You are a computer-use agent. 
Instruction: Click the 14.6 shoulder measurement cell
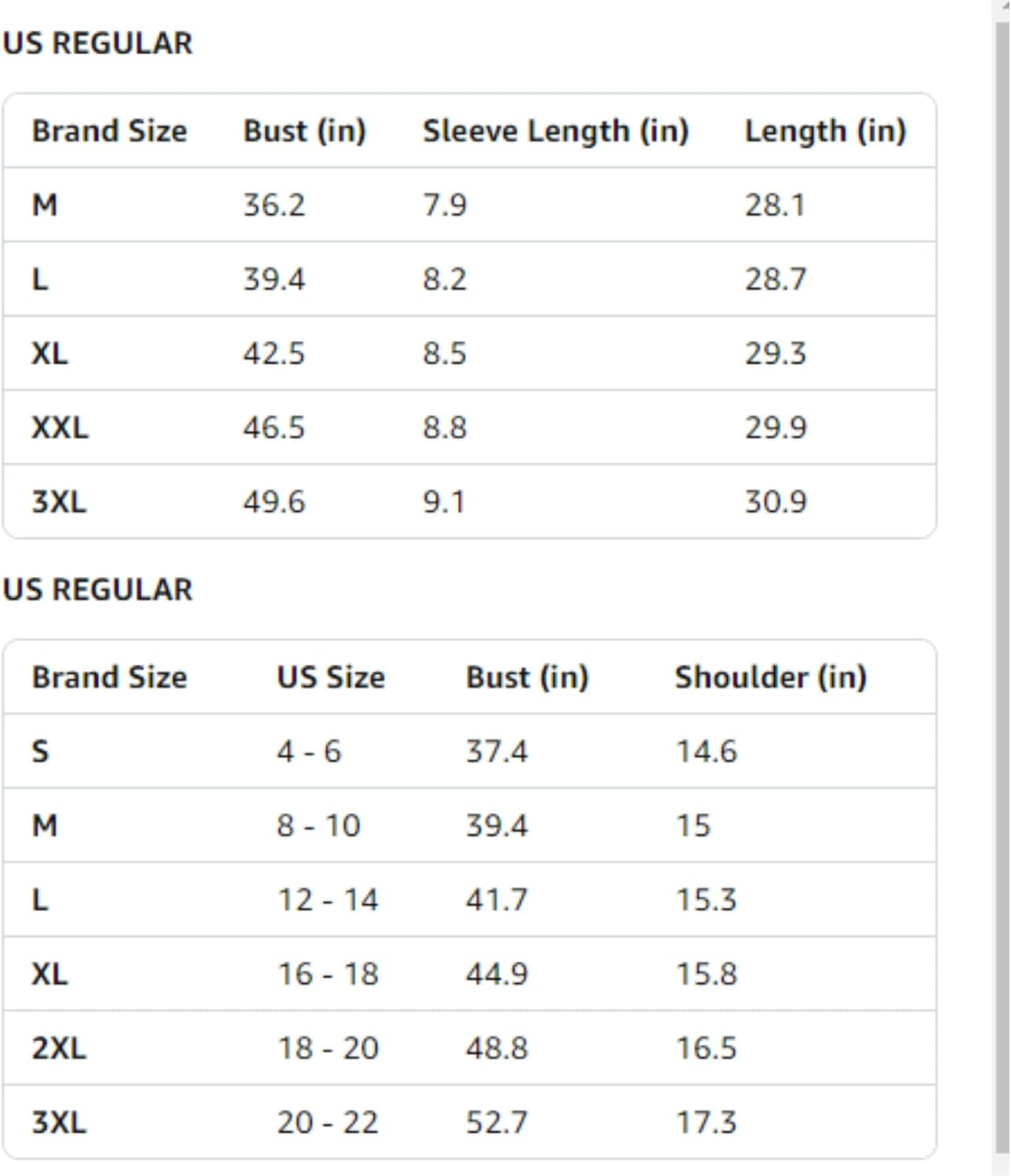pyautogui.click(x=706, y=752)
